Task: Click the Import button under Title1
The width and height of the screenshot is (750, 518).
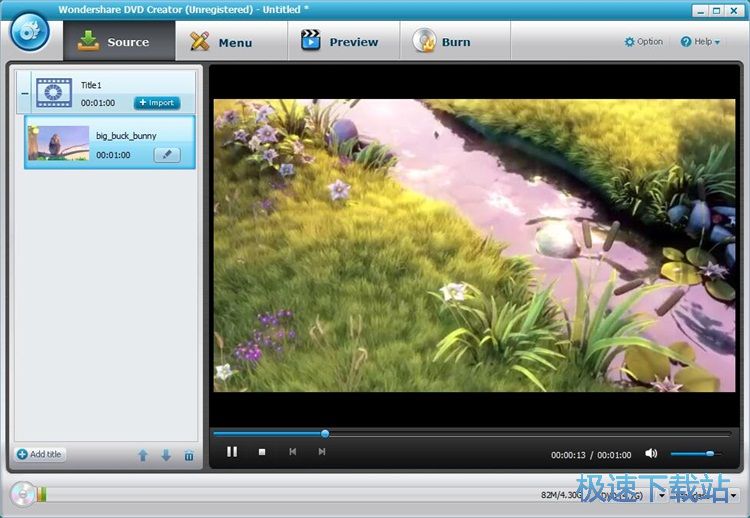Action: click(x=157, y=103)
